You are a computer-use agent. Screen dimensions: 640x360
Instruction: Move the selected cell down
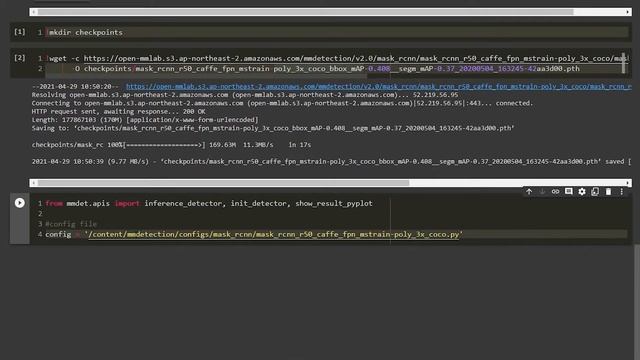(x=542, y=191)
